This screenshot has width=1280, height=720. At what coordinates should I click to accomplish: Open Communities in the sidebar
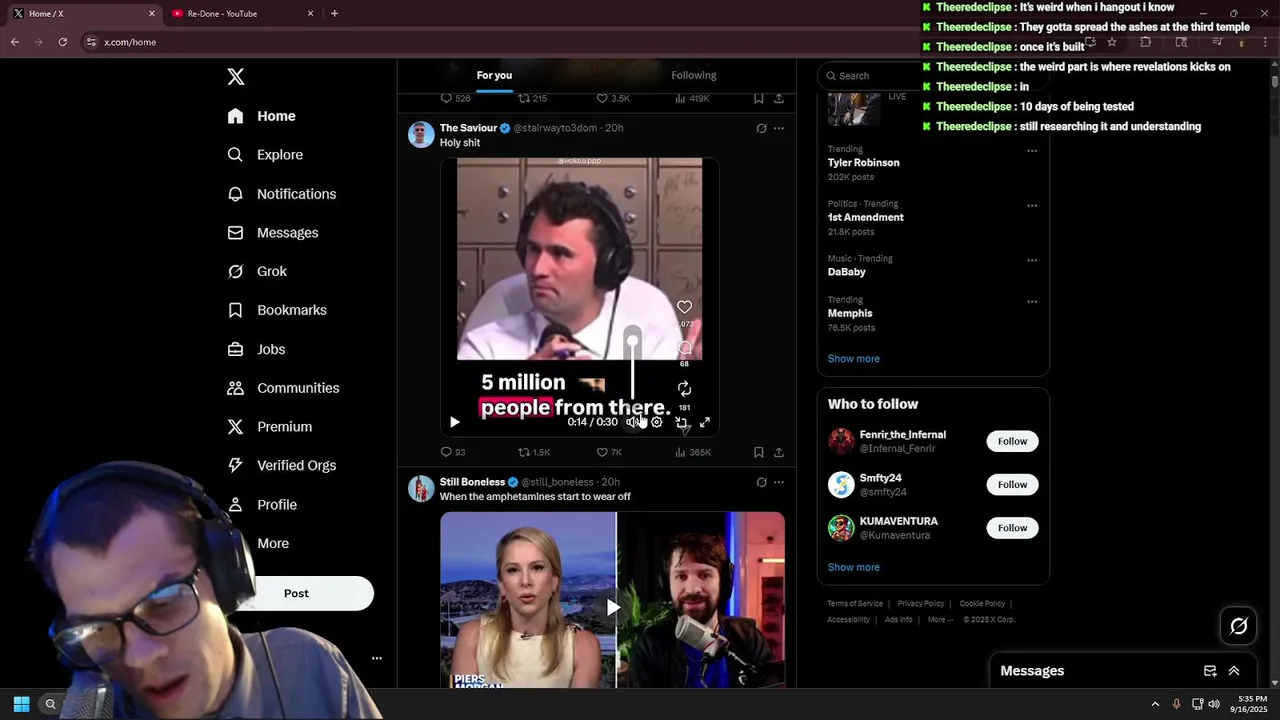coord(283,388)
